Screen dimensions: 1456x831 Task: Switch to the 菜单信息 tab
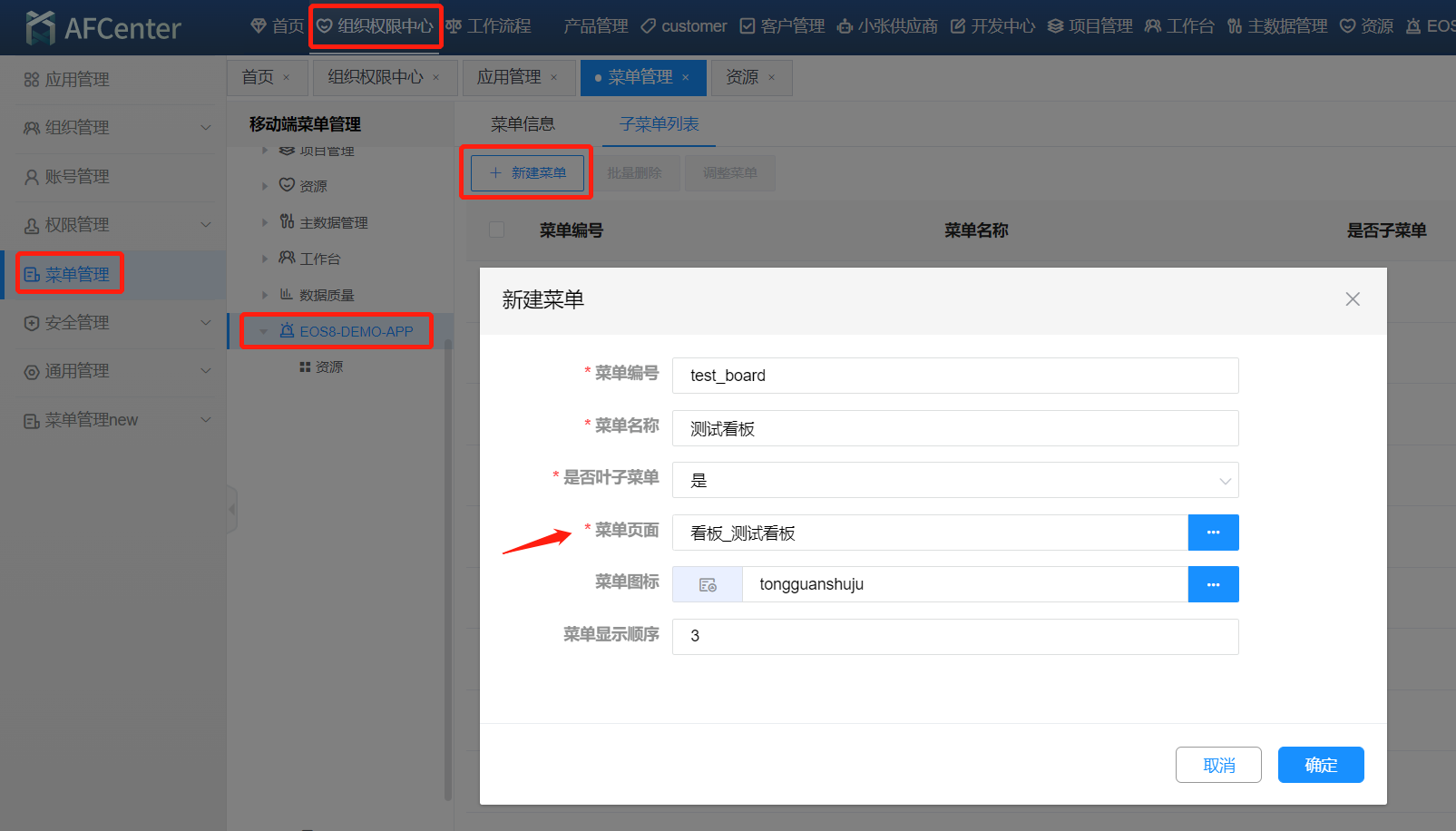coord(523,124)
